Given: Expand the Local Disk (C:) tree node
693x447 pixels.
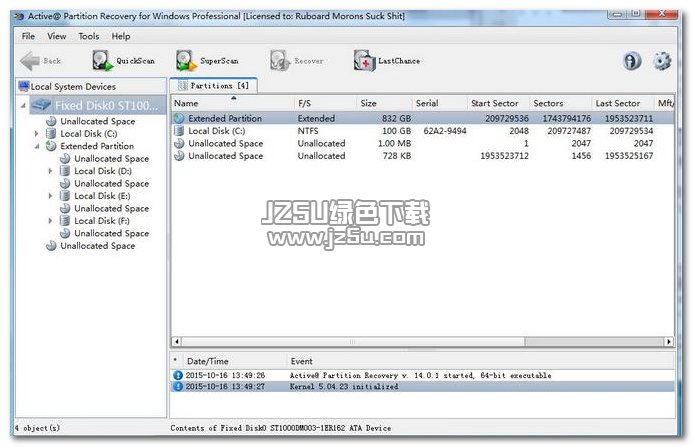Looking at the screenshot, I should click(37, 134).
